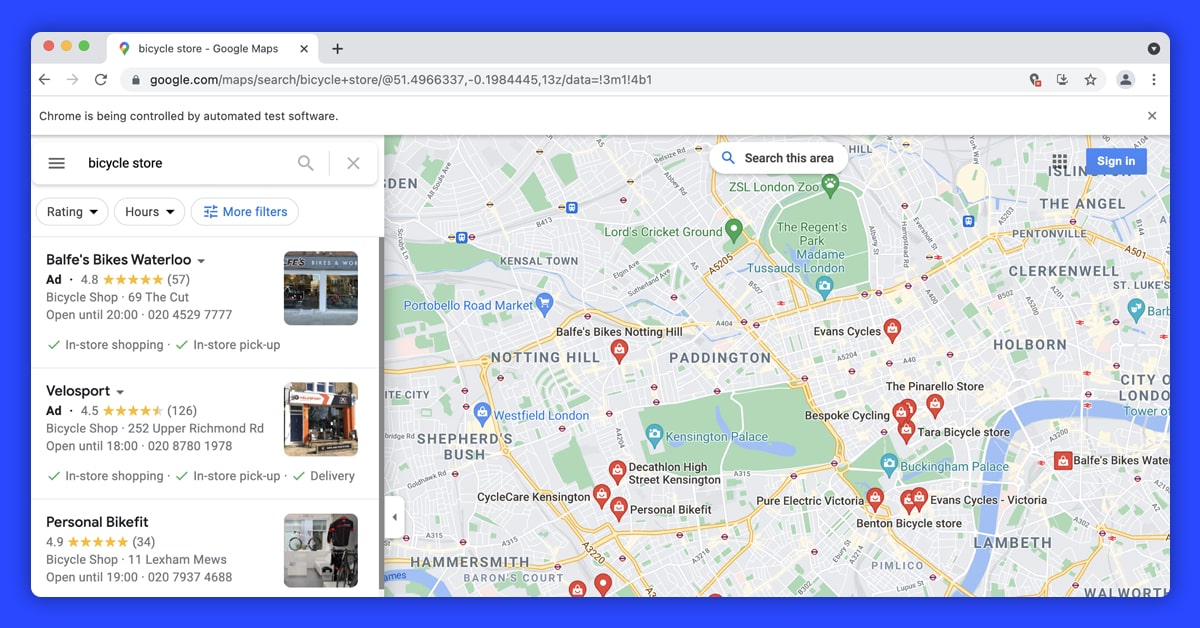Click the Portobello Road Market shopping marker

tap(544, 301)
